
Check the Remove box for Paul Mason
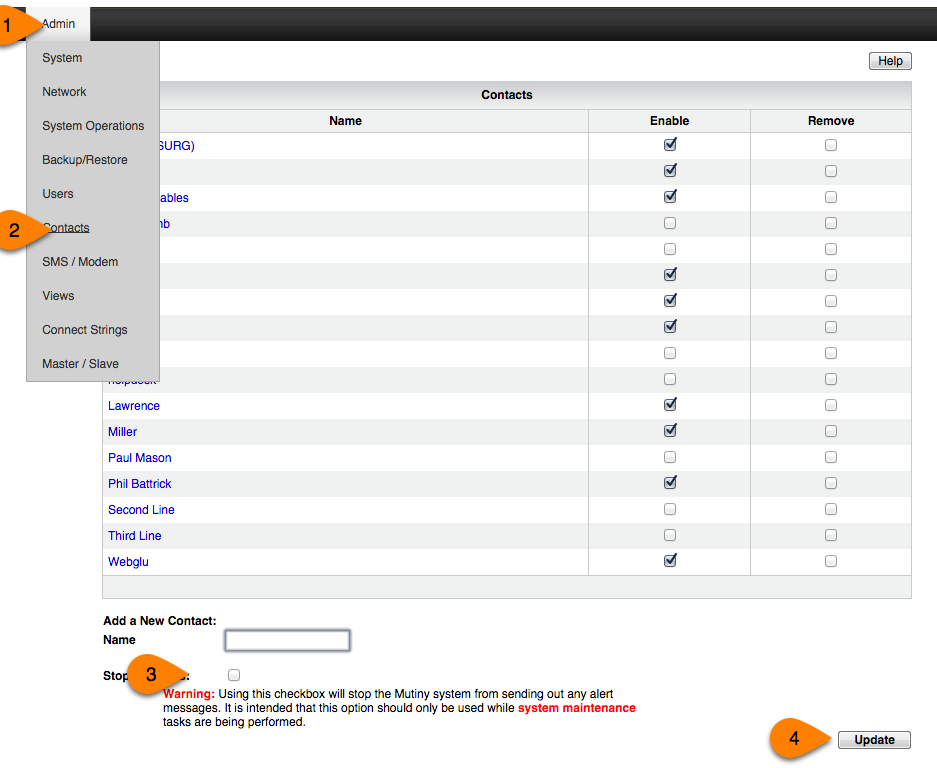point(831,457)
